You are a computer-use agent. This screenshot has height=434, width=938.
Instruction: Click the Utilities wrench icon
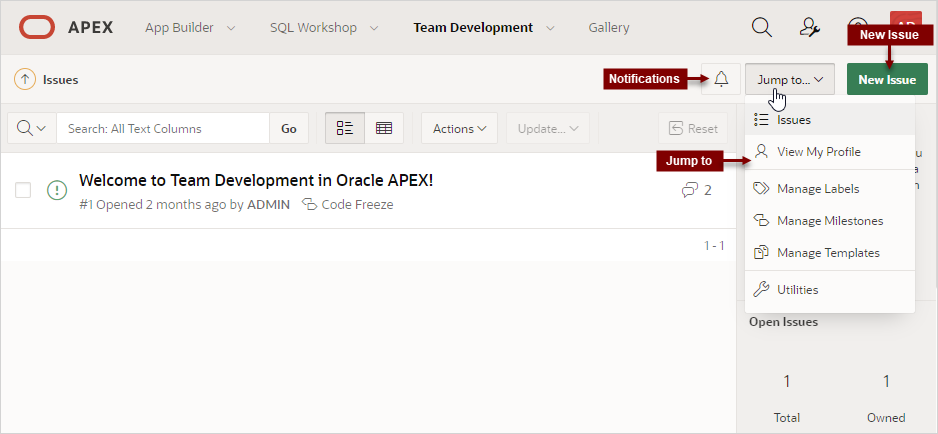coord(761,290)
